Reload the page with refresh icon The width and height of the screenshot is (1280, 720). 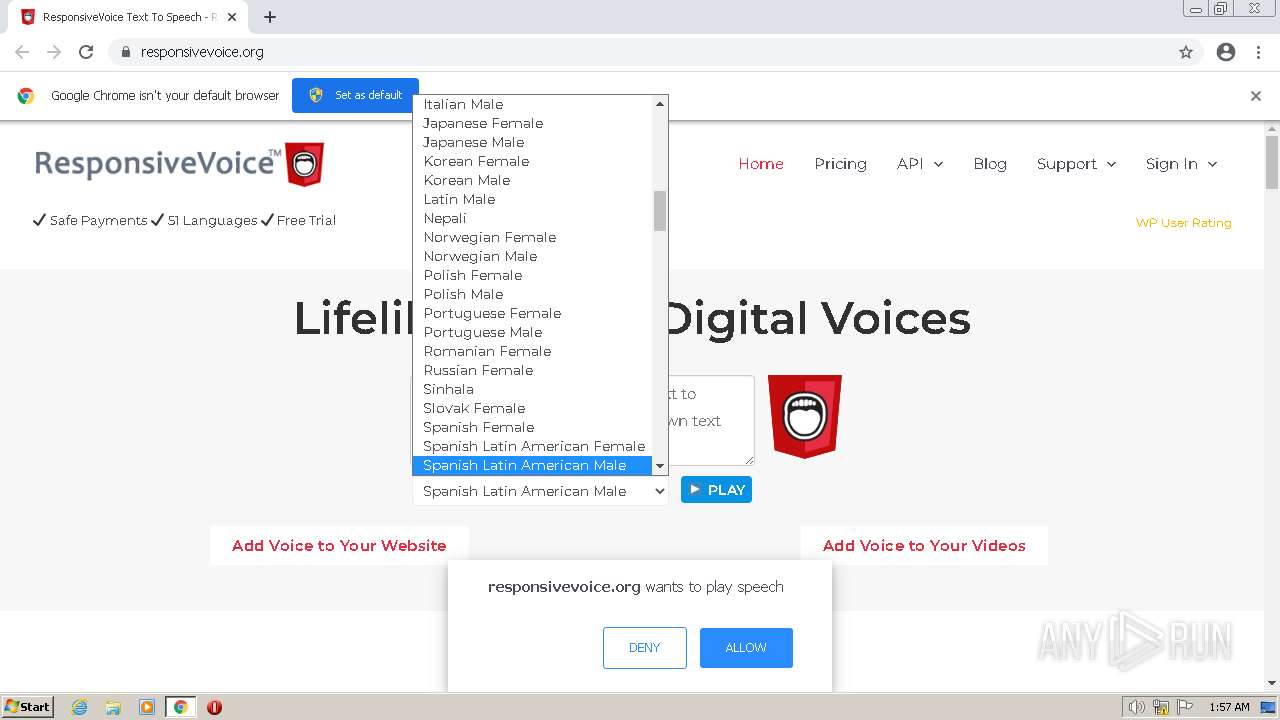coord(86,52)
